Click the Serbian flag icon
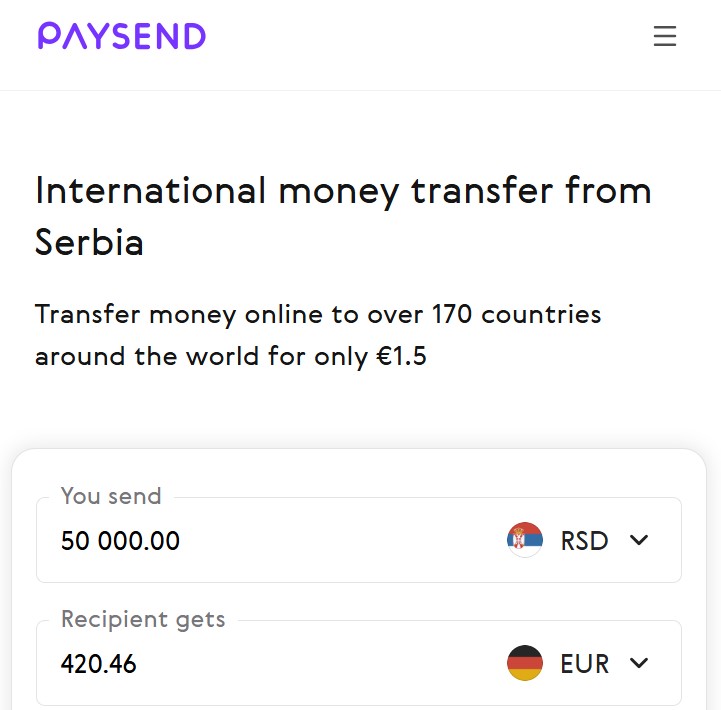The image size is (721, 710). 525,541
